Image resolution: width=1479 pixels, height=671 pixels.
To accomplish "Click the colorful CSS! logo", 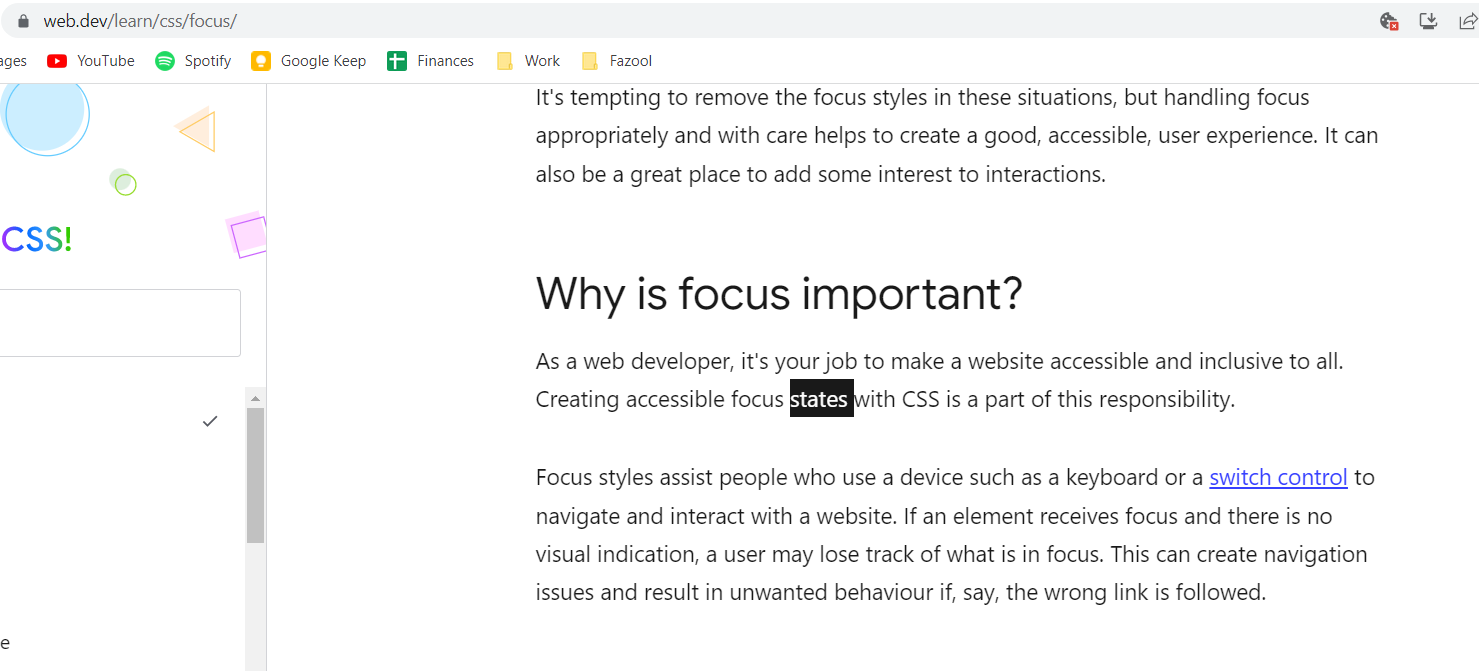I will [x=36, y=238].
